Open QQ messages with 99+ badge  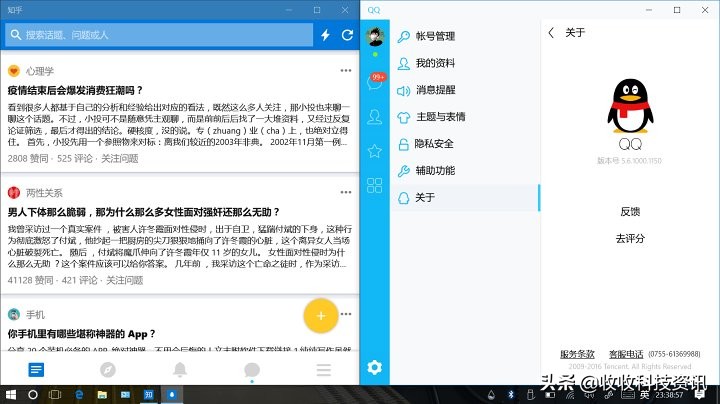click(x=375, y=81)
